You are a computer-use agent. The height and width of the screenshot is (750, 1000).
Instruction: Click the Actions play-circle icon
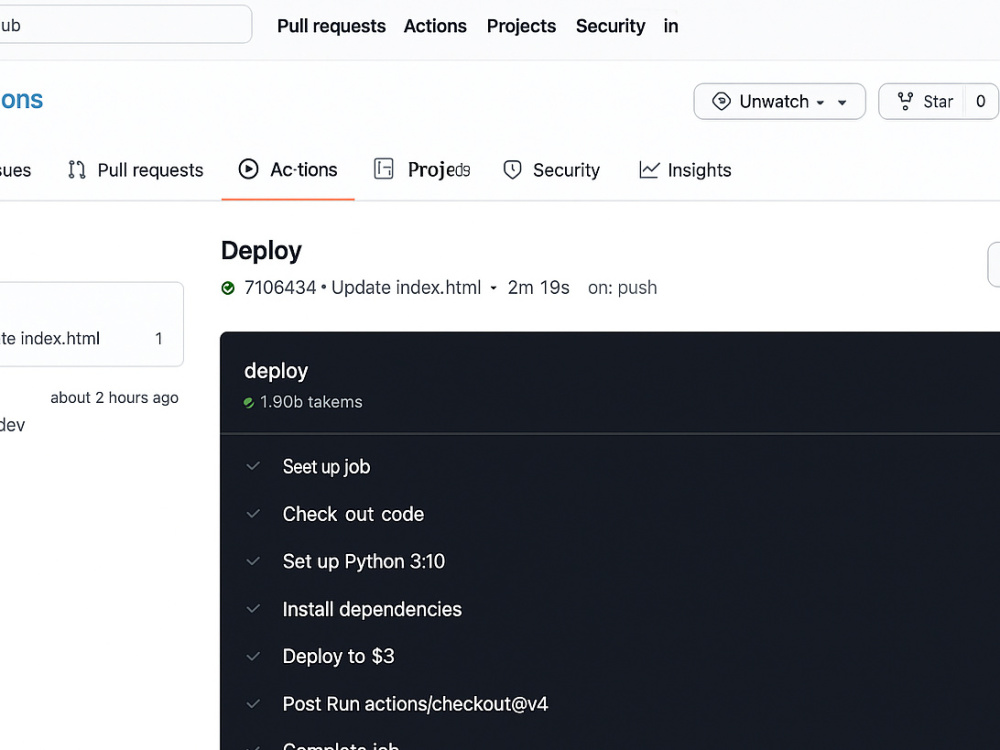tap(248, 169)
